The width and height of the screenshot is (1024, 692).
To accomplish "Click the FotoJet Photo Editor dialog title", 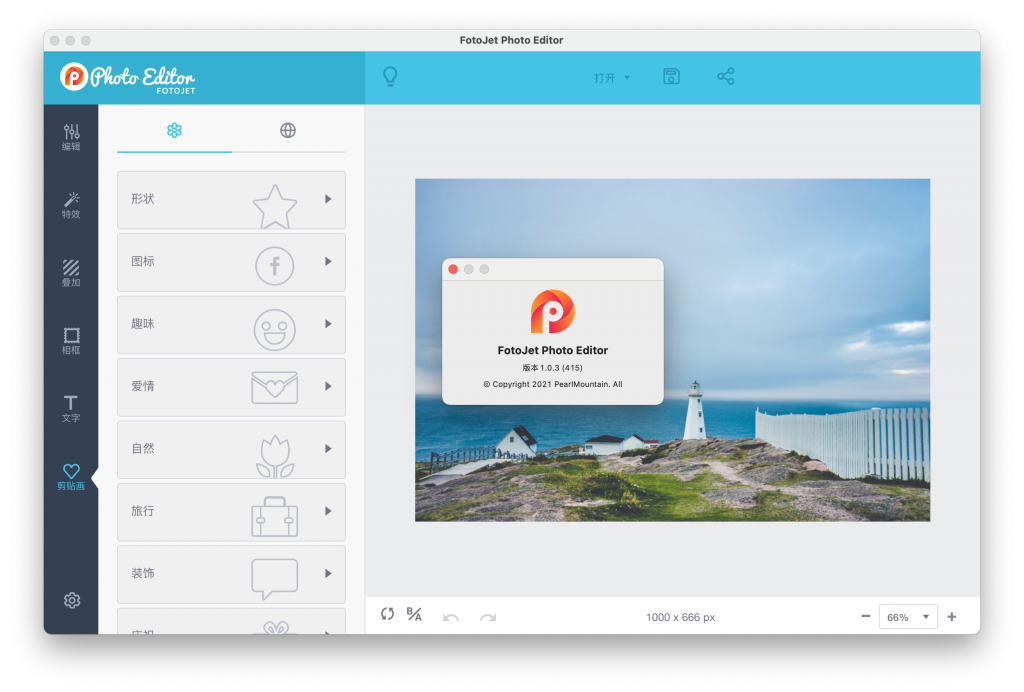I will coord(552,351).
